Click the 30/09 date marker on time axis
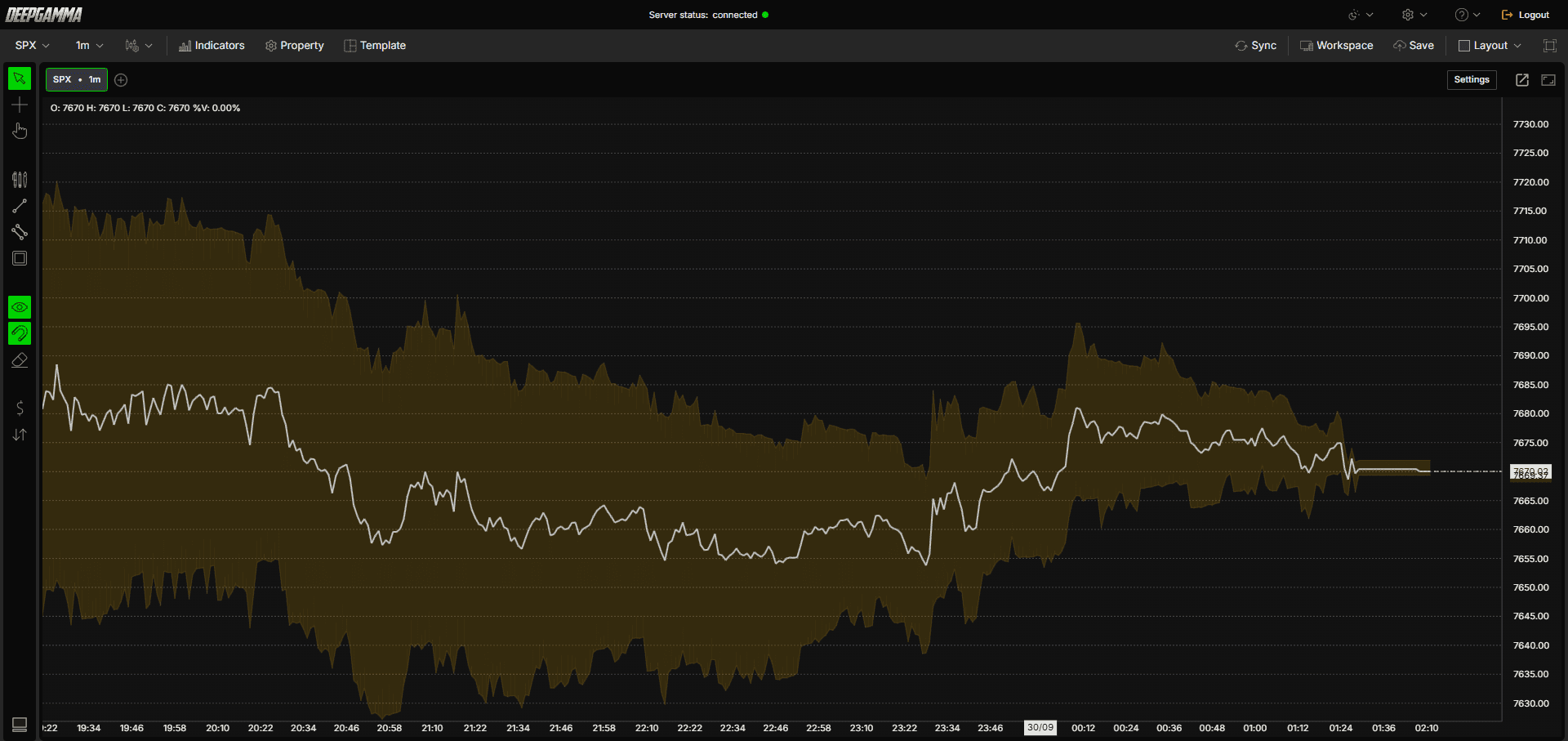The image size is (1568, 741). coord(1040,728)
